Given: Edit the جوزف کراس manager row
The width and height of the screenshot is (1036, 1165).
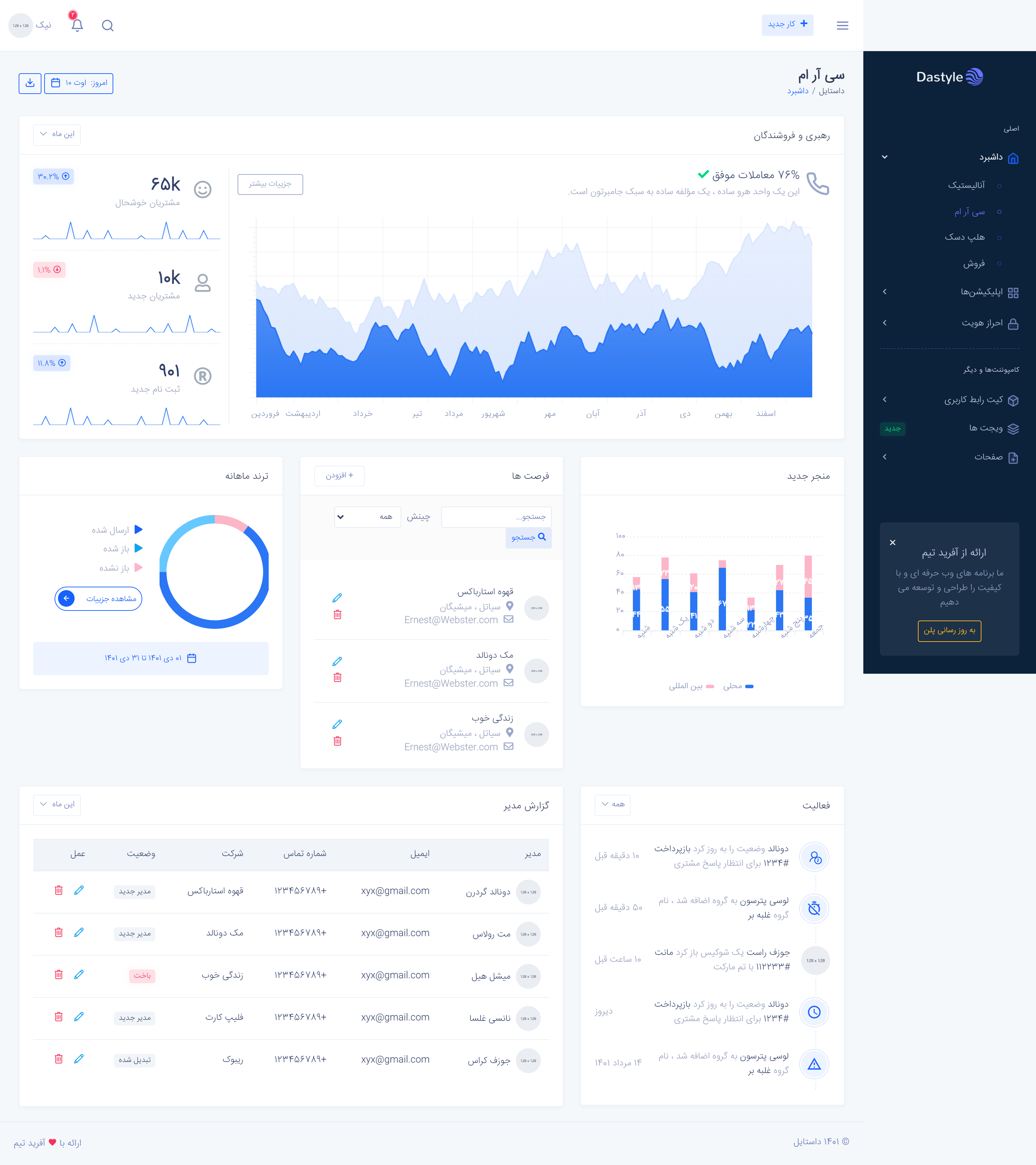Looking at the screenshot, I should click(79, 1059).
